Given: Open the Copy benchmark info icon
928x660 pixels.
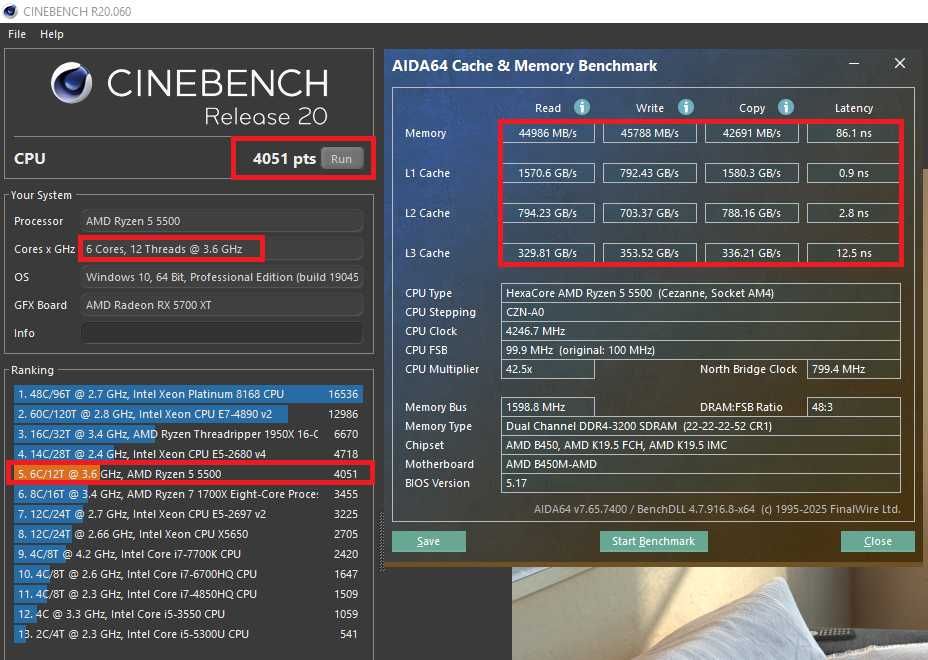Looking at the screenshot, I should point(786,107).
